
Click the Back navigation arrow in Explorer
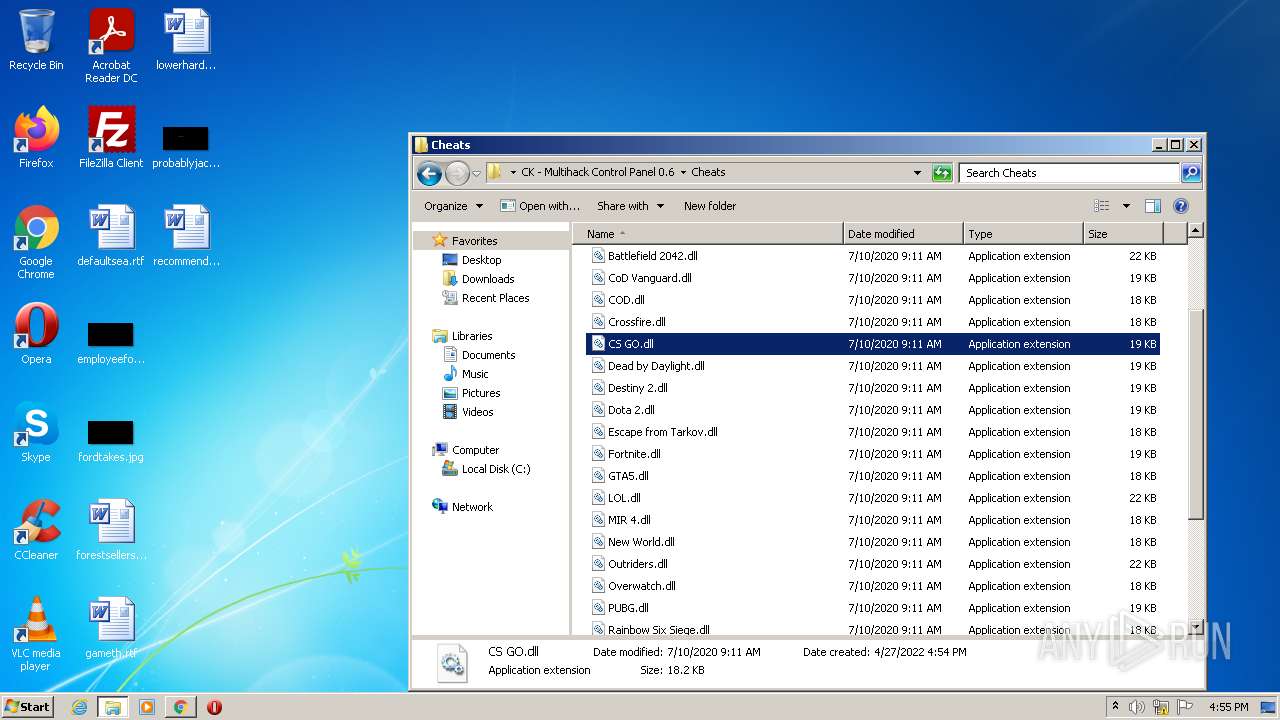tap(430, 173)
